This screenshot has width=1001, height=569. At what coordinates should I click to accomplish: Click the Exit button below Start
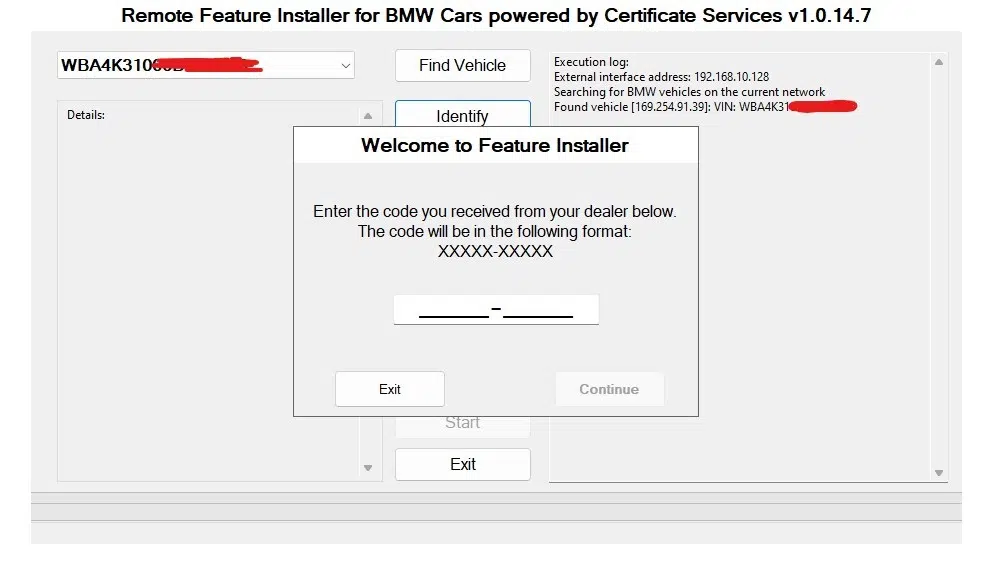pos(462,464)
